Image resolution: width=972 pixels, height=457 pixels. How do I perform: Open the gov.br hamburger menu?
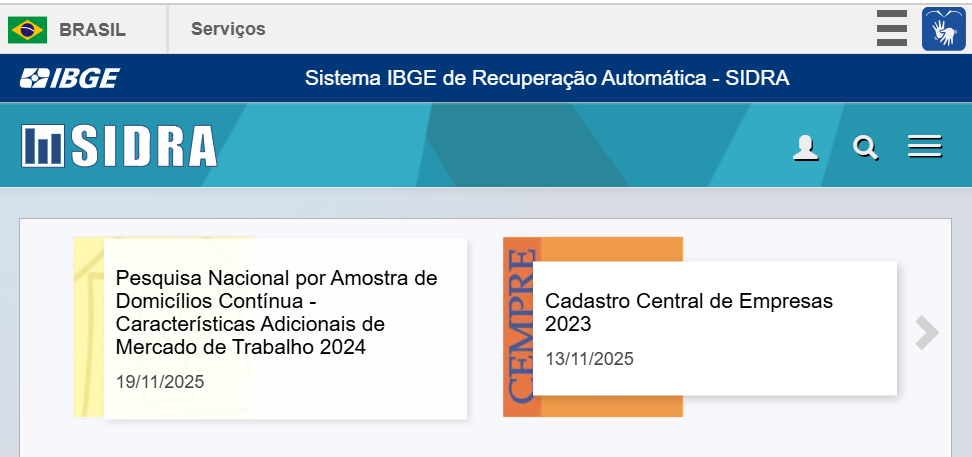(891, 28)
